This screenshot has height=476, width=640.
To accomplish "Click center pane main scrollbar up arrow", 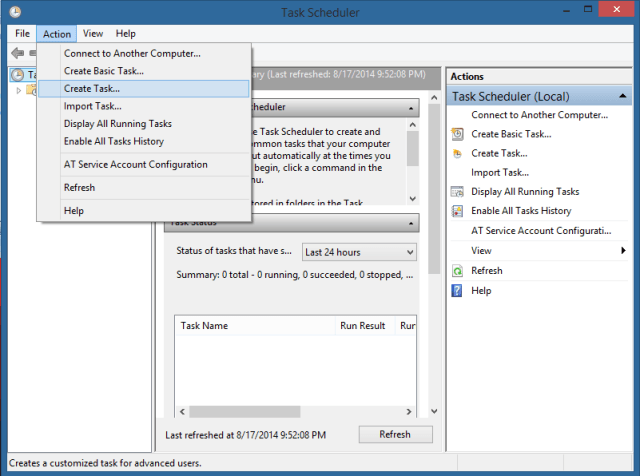I will click(x=434, y=98).
